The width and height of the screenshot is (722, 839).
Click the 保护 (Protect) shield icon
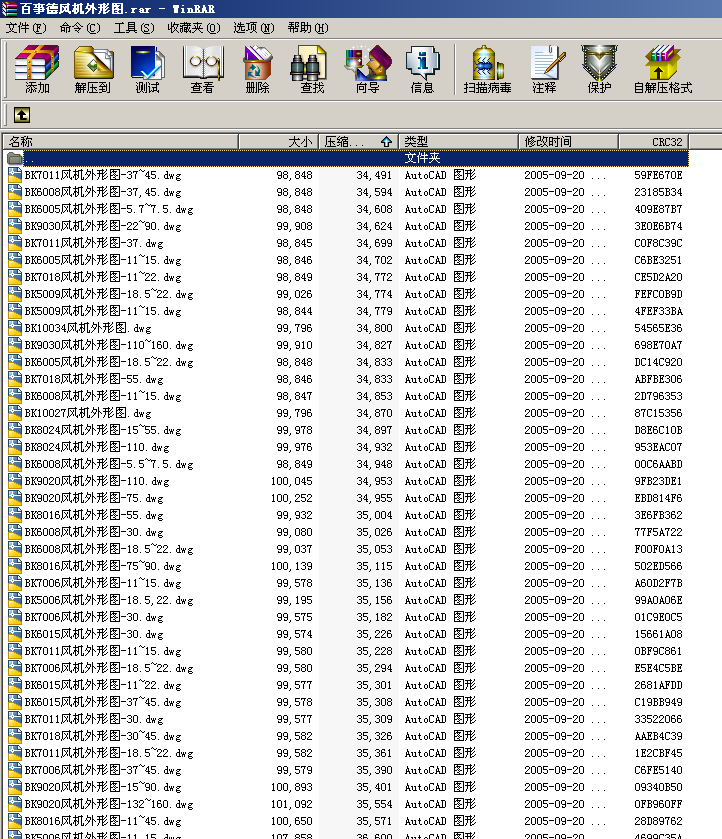click(599, 70)
